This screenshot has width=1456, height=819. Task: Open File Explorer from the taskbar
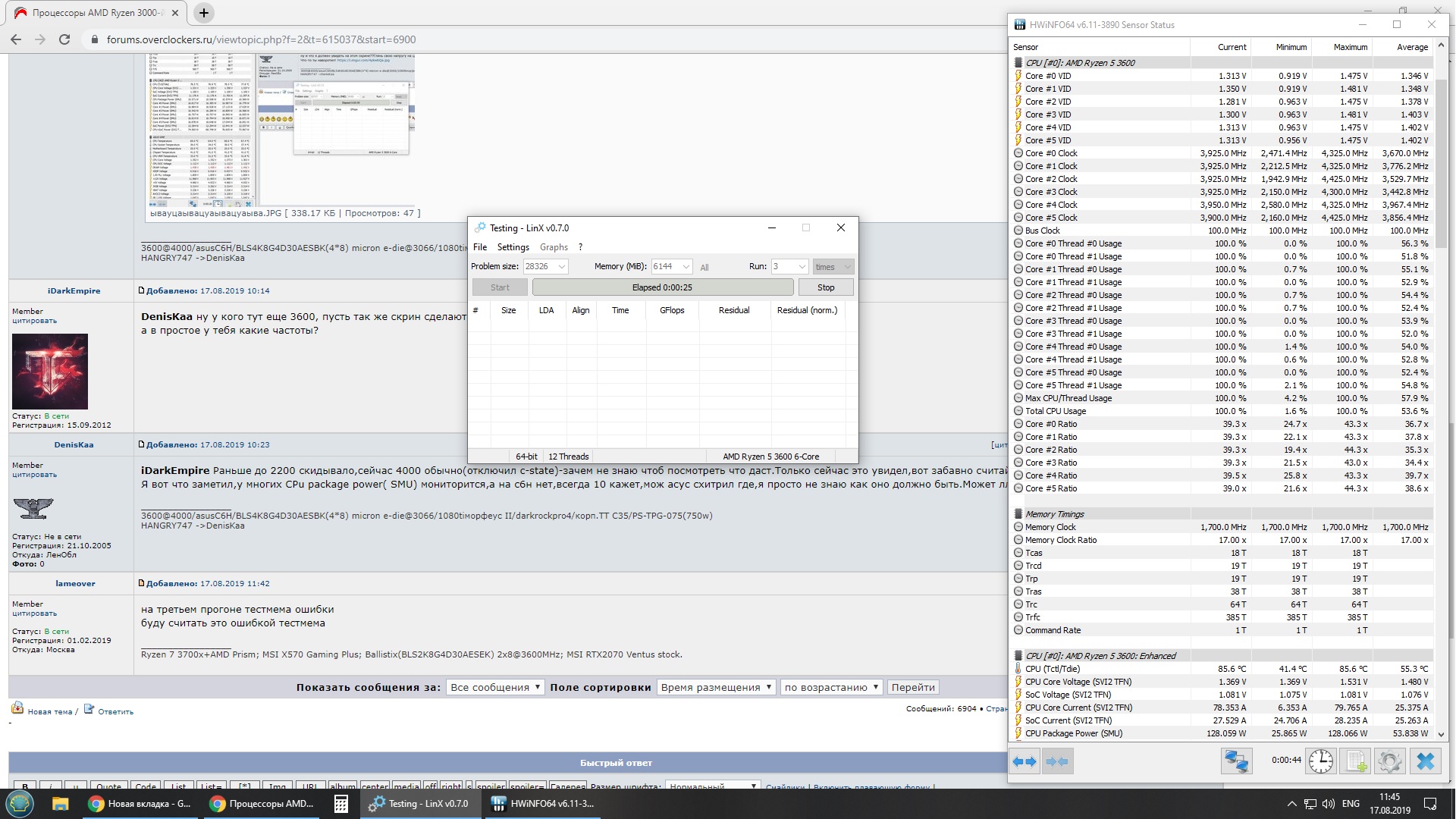pos(61,804)
